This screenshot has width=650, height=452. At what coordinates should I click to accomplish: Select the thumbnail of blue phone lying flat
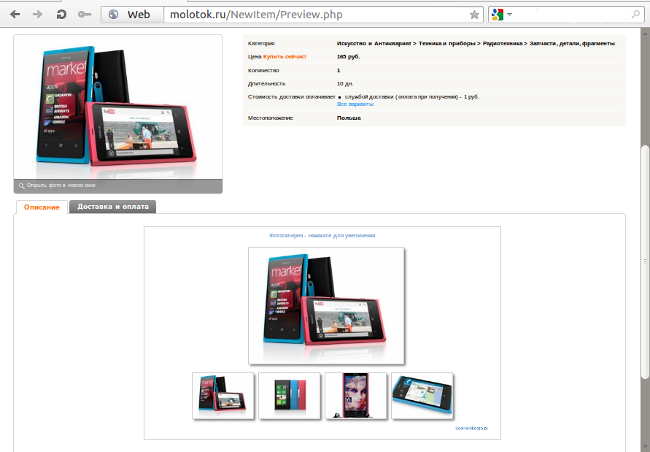[x=422, y=396]
